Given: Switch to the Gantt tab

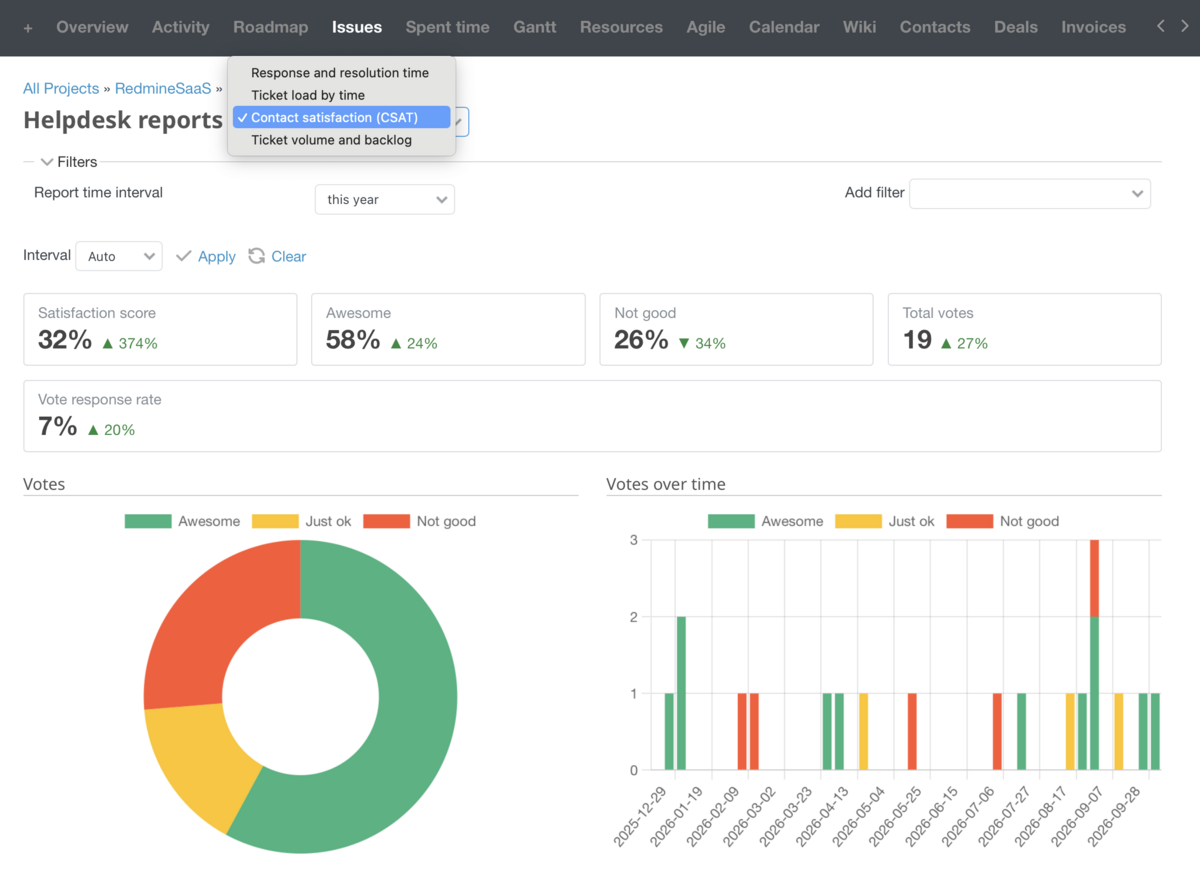Looking at the screenshot, I should tap(535, 27).
